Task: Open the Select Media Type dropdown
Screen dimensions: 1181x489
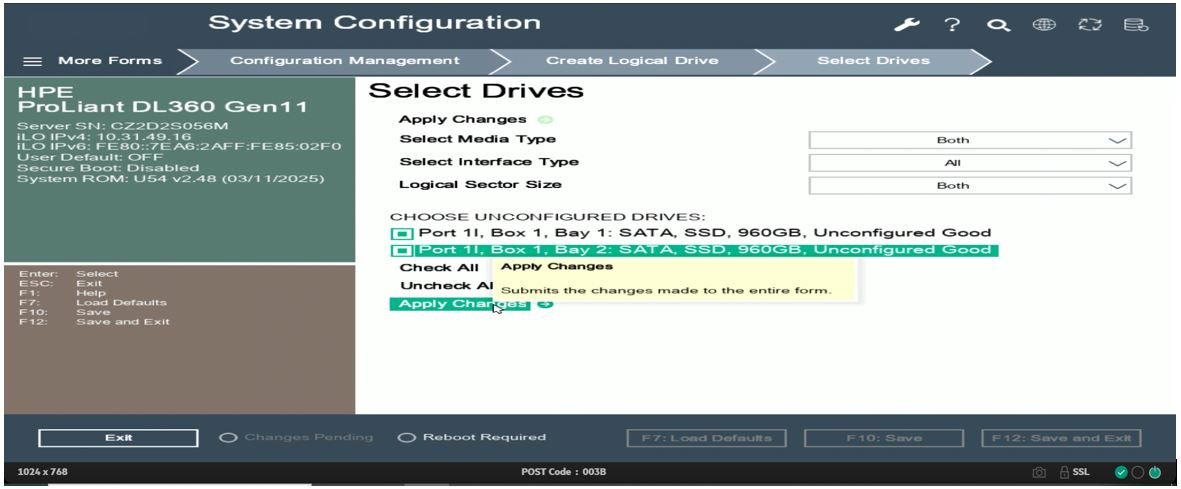Action: (x=969, y=140)
